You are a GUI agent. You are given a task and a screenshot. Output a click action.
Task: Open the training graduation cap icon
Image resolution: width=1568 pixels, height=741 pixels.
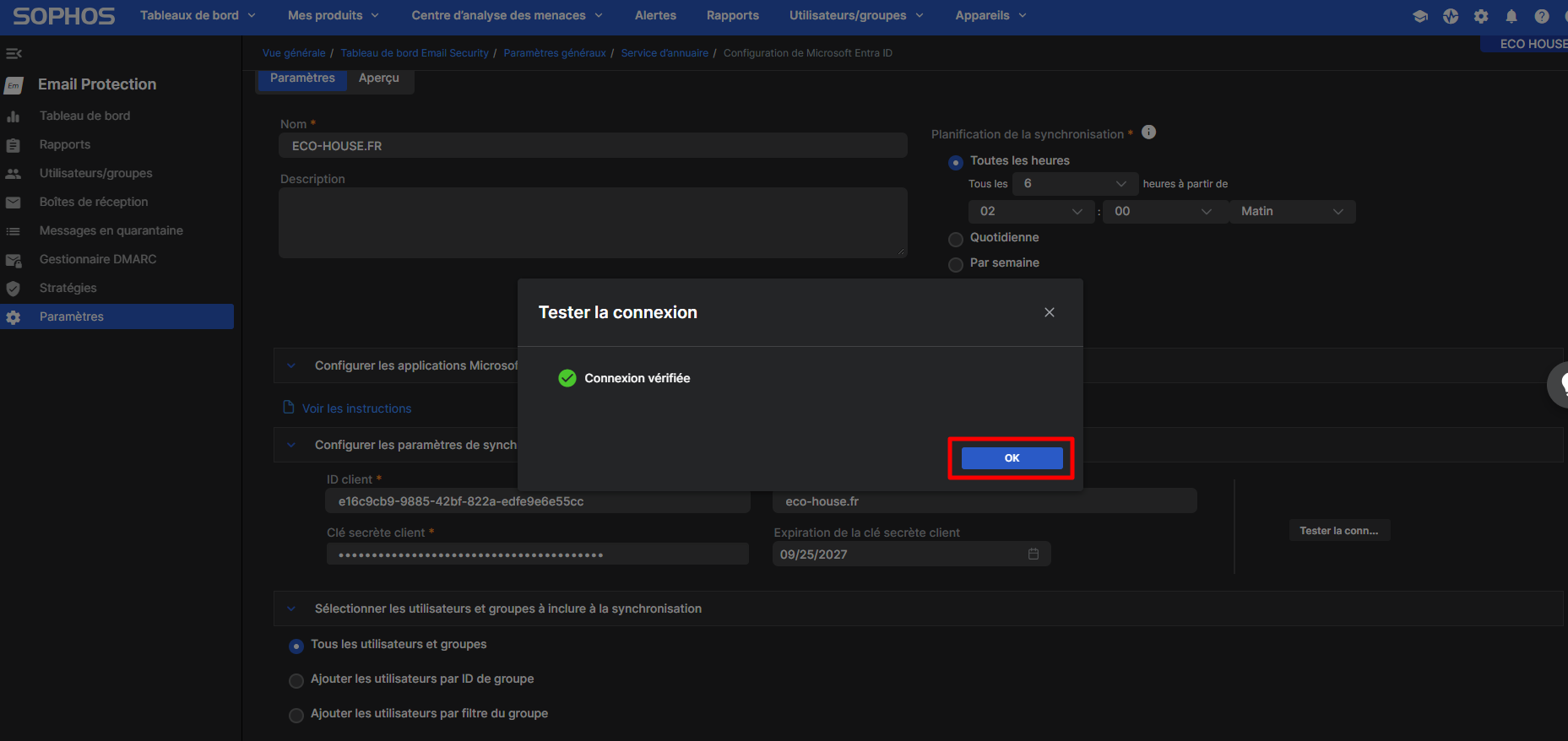(x=1420, y=16)
